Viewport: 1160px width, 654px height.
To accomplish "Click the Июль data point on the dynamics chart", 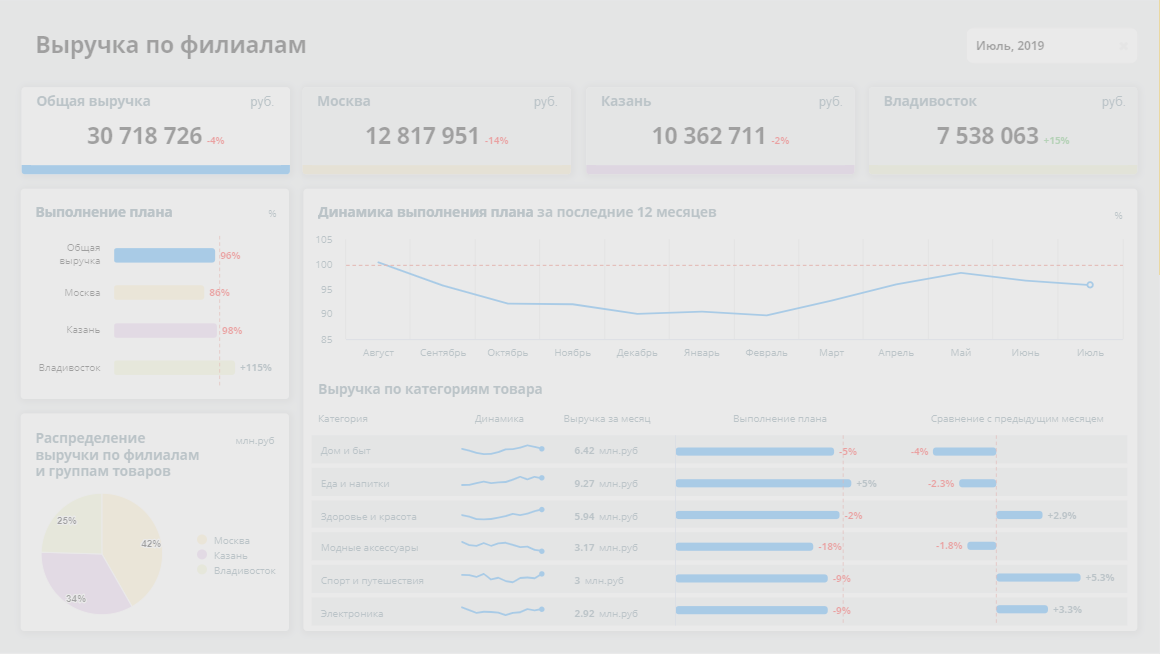I will pyautogui.click(x=1089, y=286).
